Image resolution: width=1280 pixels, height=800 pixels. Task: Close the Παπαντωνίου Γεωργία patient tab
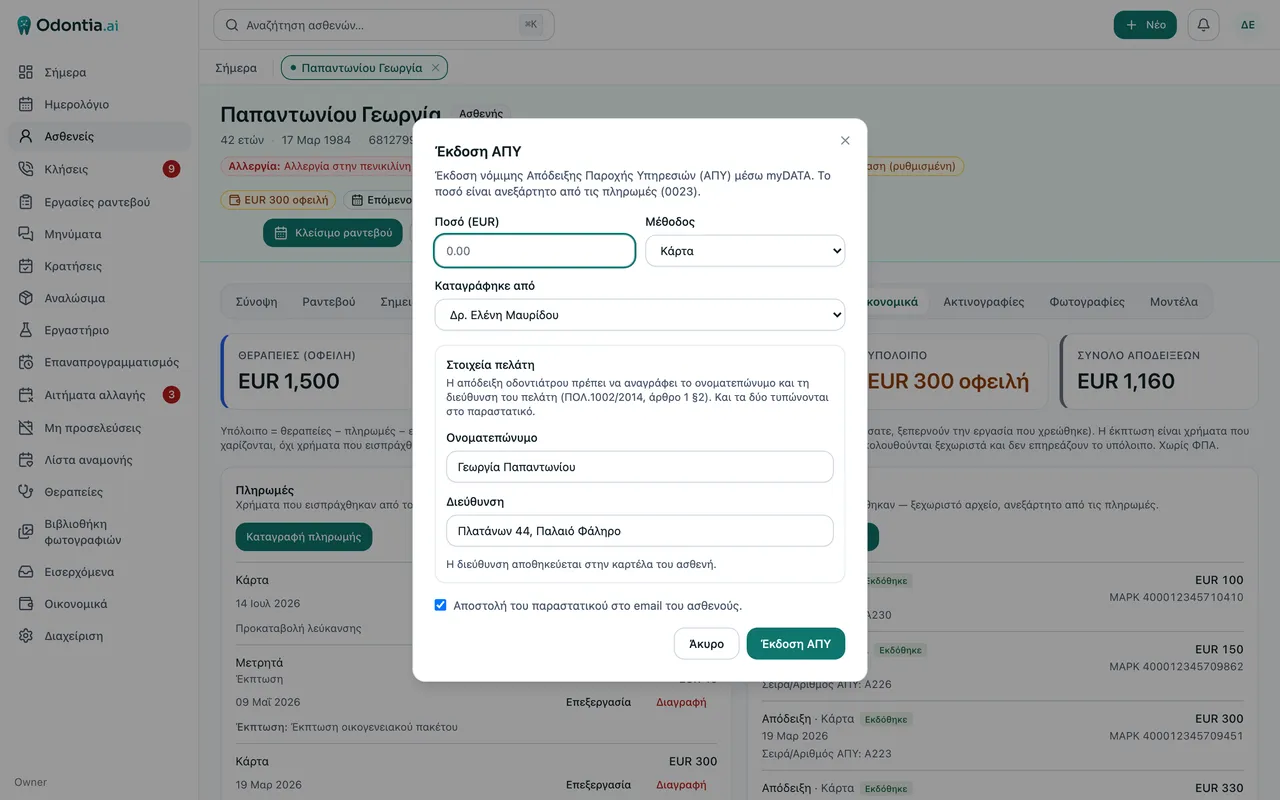click(x=435, y=68)
